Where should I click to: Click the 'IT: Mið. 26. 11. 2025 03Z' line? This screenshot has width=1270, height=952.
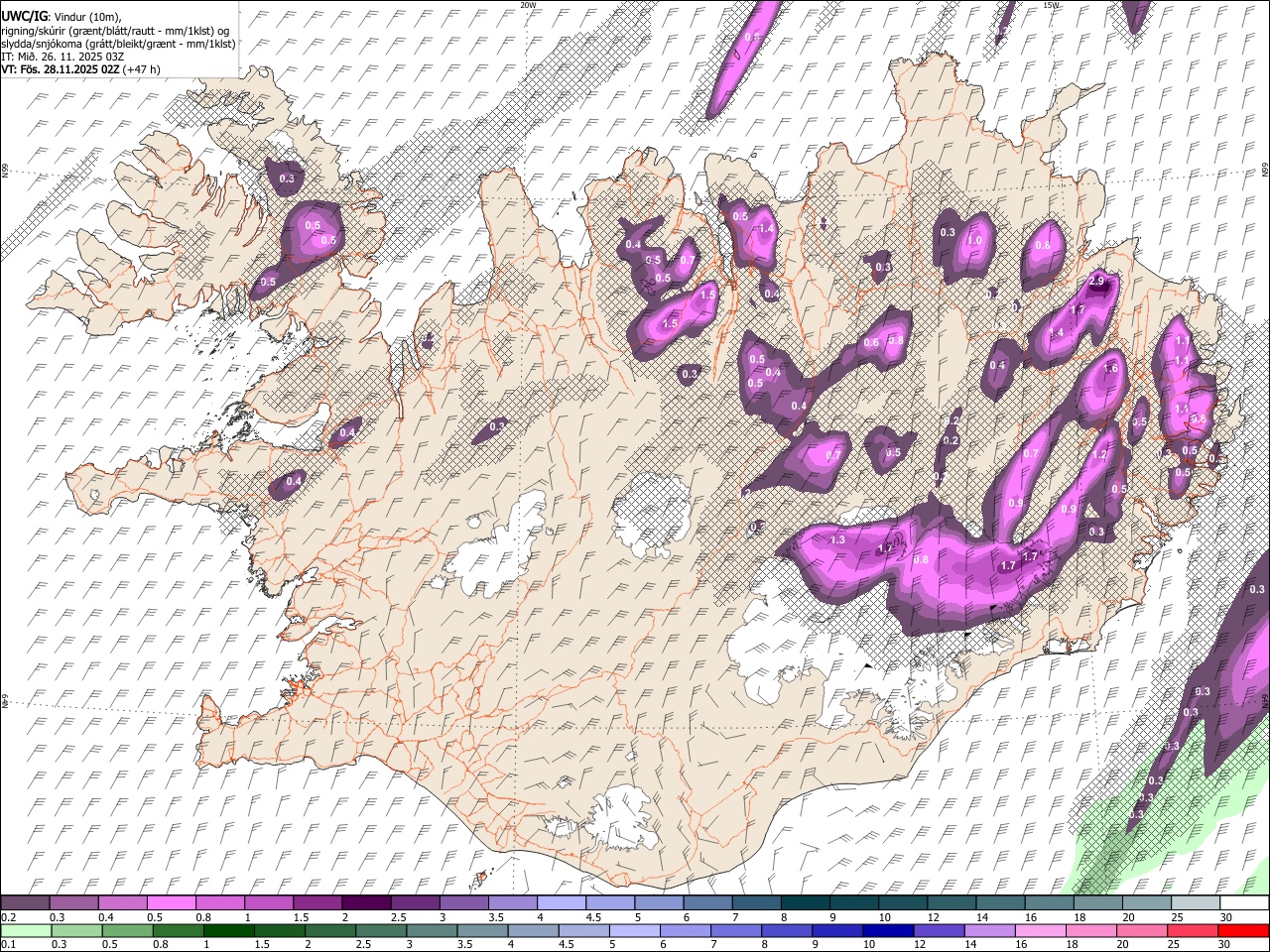pos(63,57)
